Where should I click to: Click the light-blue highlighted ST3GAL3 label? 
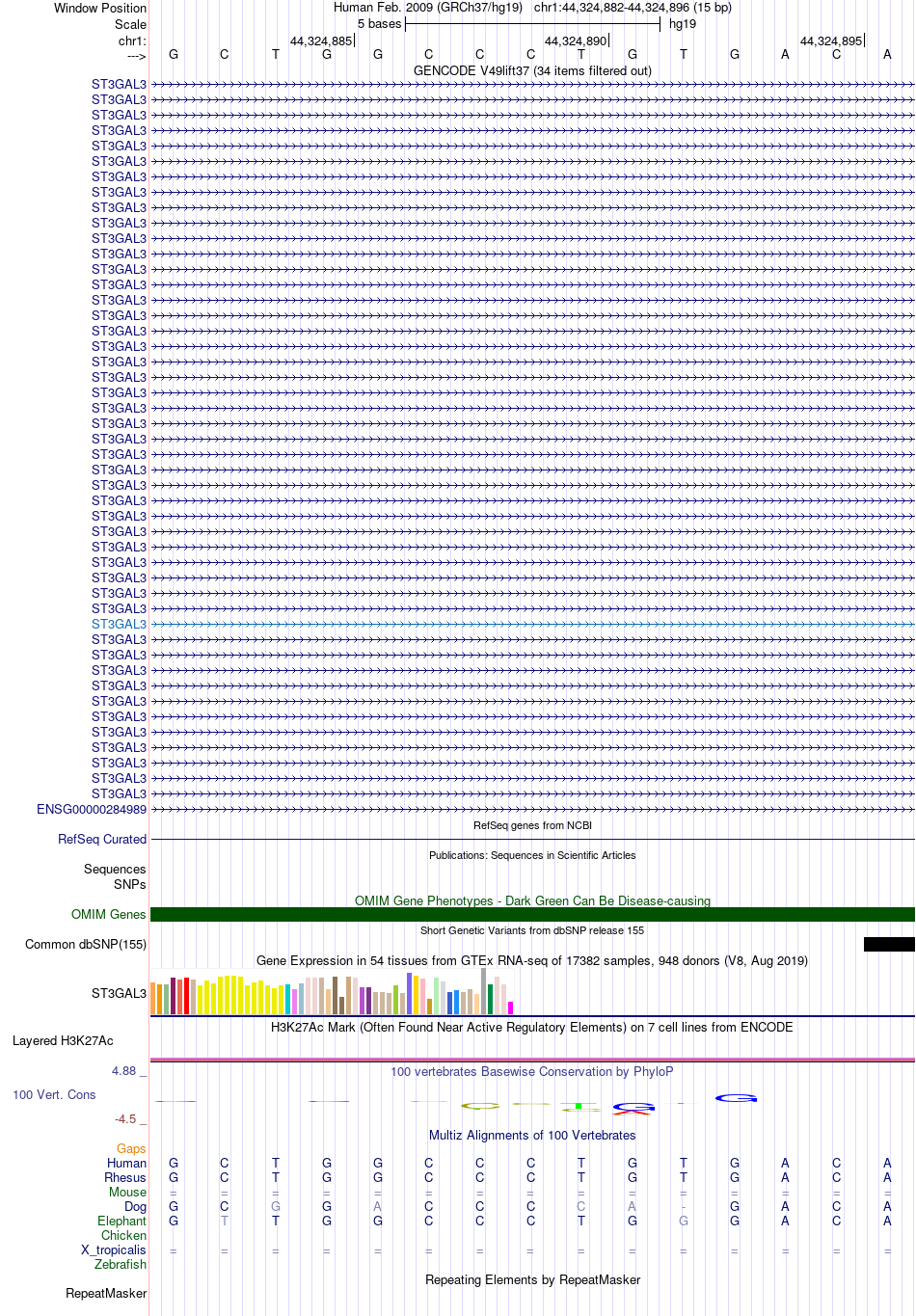(119, 624)
